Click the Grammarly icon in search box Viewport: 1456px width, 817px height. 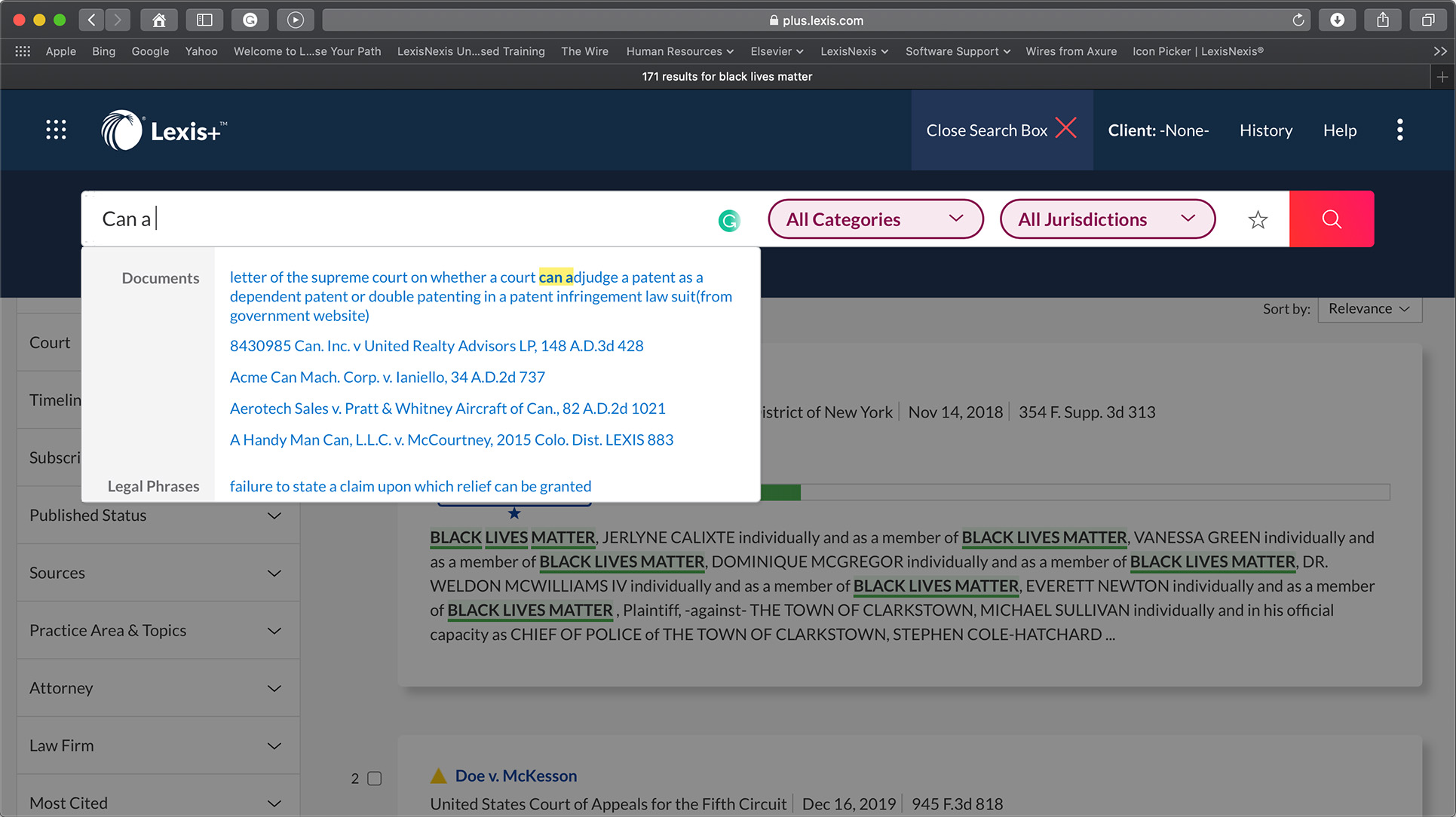[728, 220]
